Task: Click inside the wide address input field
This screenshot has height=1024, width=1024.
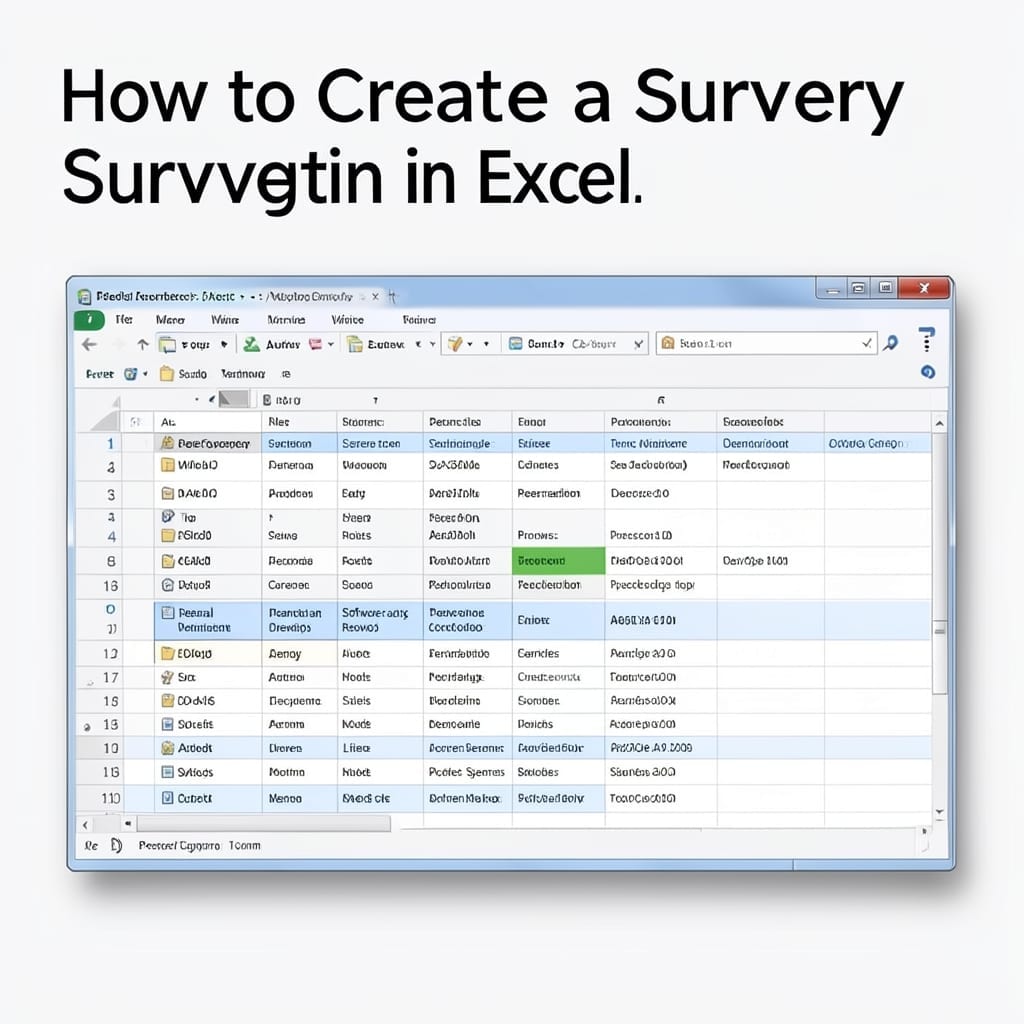Action: tap(767, 344)
